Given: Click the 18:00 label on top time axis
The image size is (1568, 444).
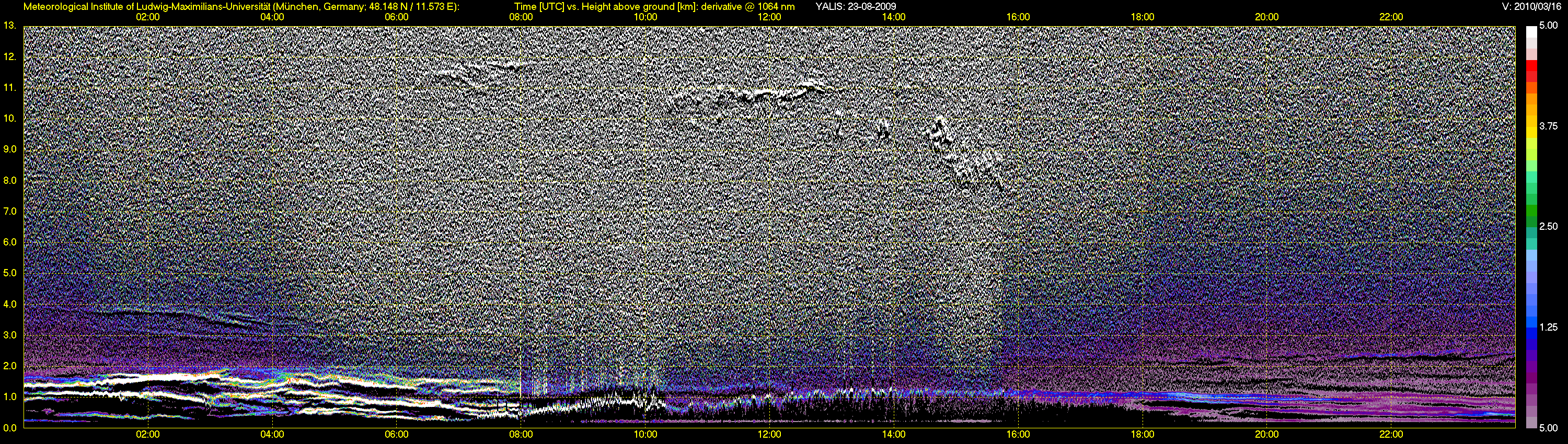Looking at the screenshot, I should [1143, 17].
